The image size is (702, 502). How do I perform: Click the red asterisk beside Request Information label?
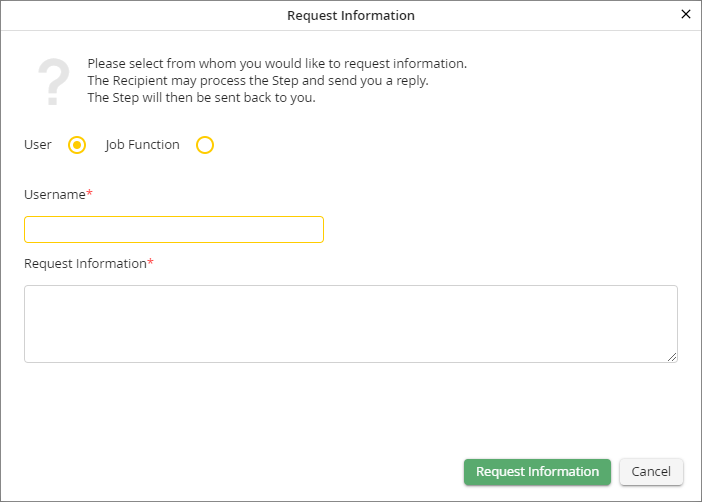tap(151, 263)
